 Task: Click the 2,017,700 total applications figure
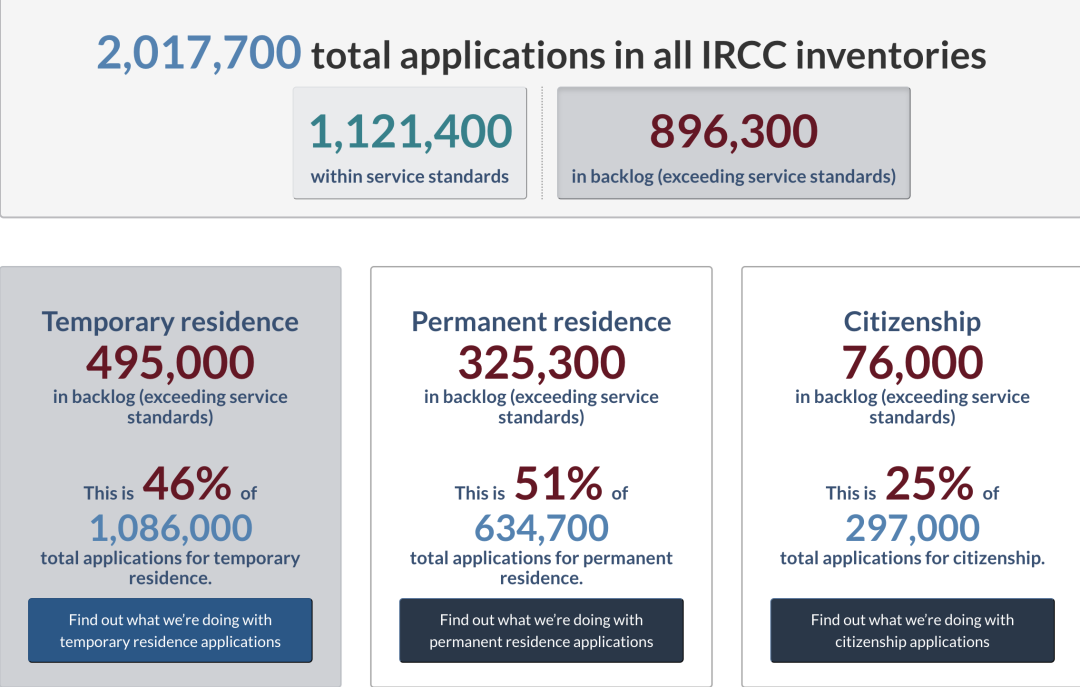pos(198,53)
